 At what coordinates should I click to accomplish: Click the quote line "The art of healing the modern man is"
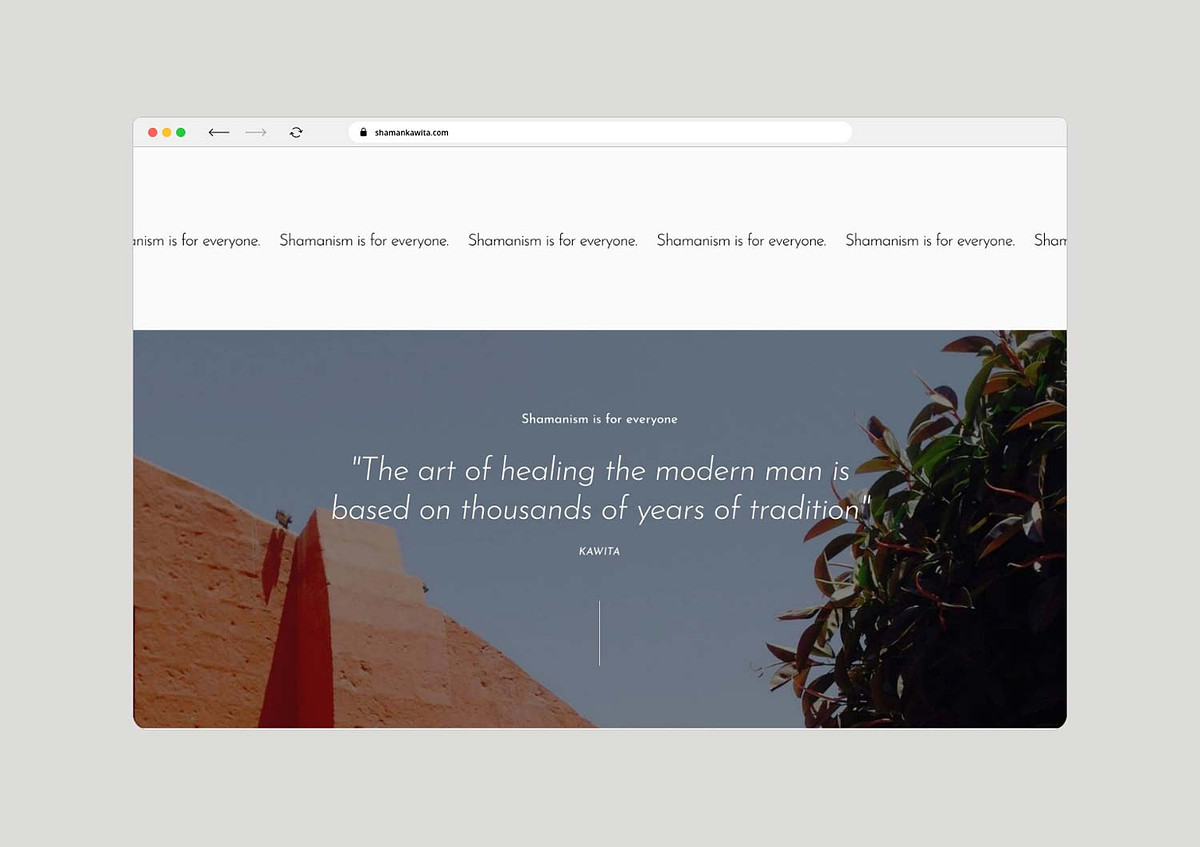point(600,469)
